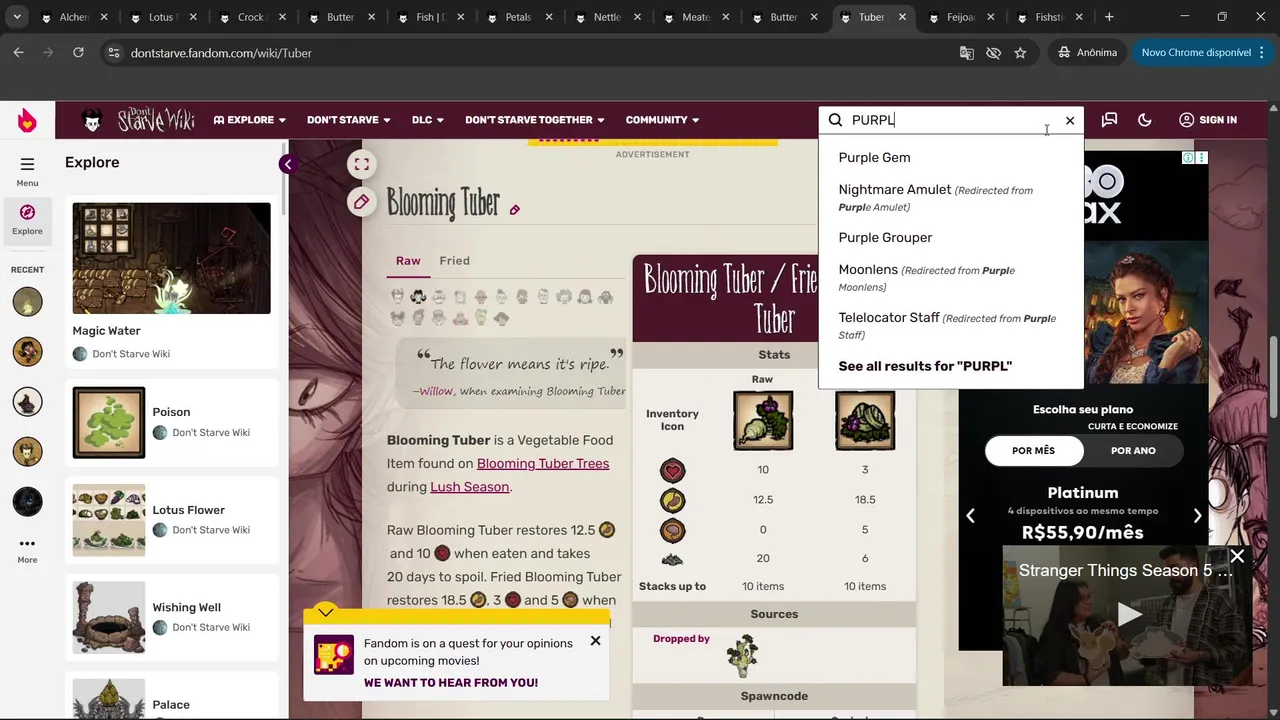This screenshot has height=720, width=1280.
Task: Play the Stranger Things Season 5 video
Action: tap(1129, 615)
